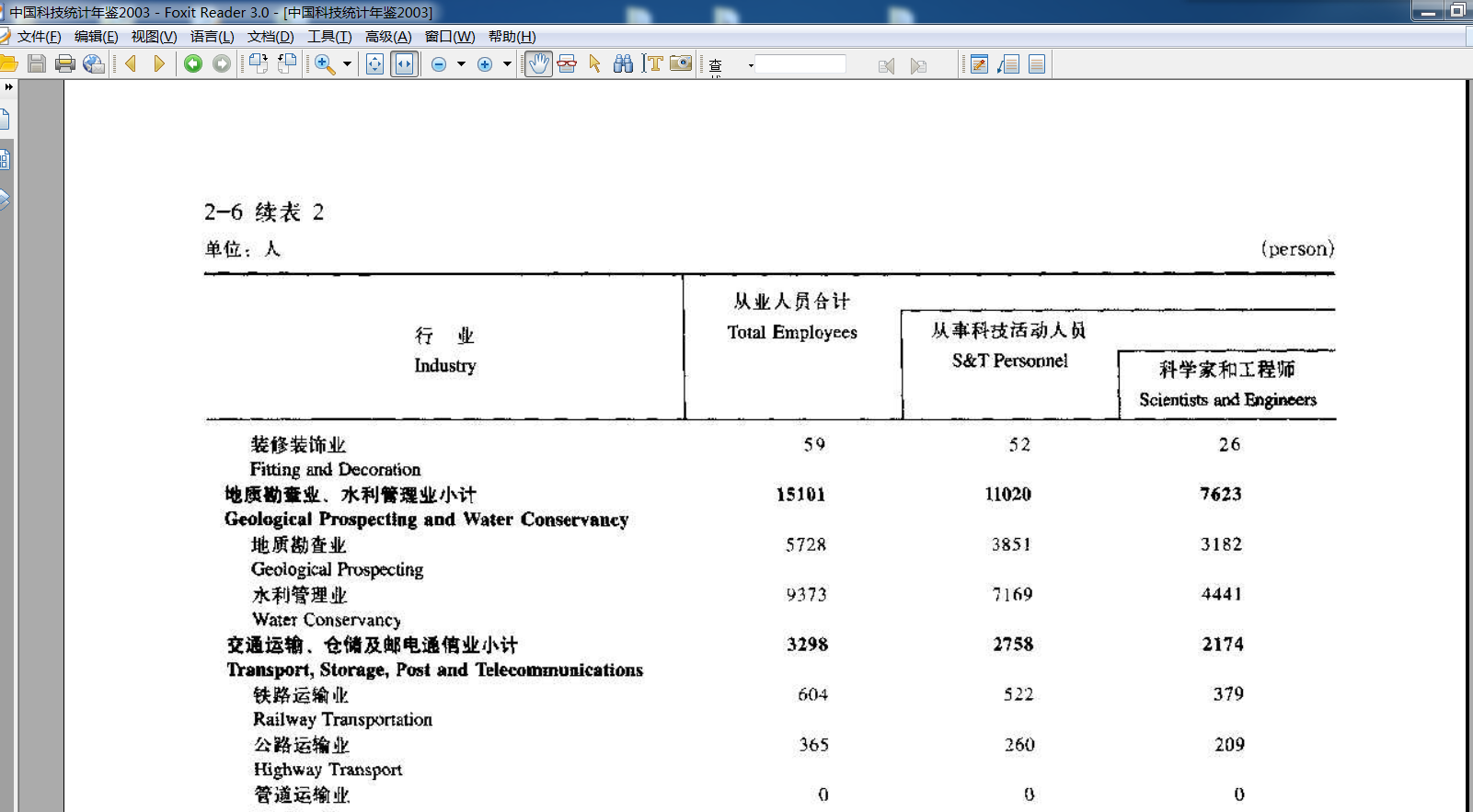This screenshot has width=1473, height=812.
Task: Open the 窗口(W) menu
Action: coord(450,37)
